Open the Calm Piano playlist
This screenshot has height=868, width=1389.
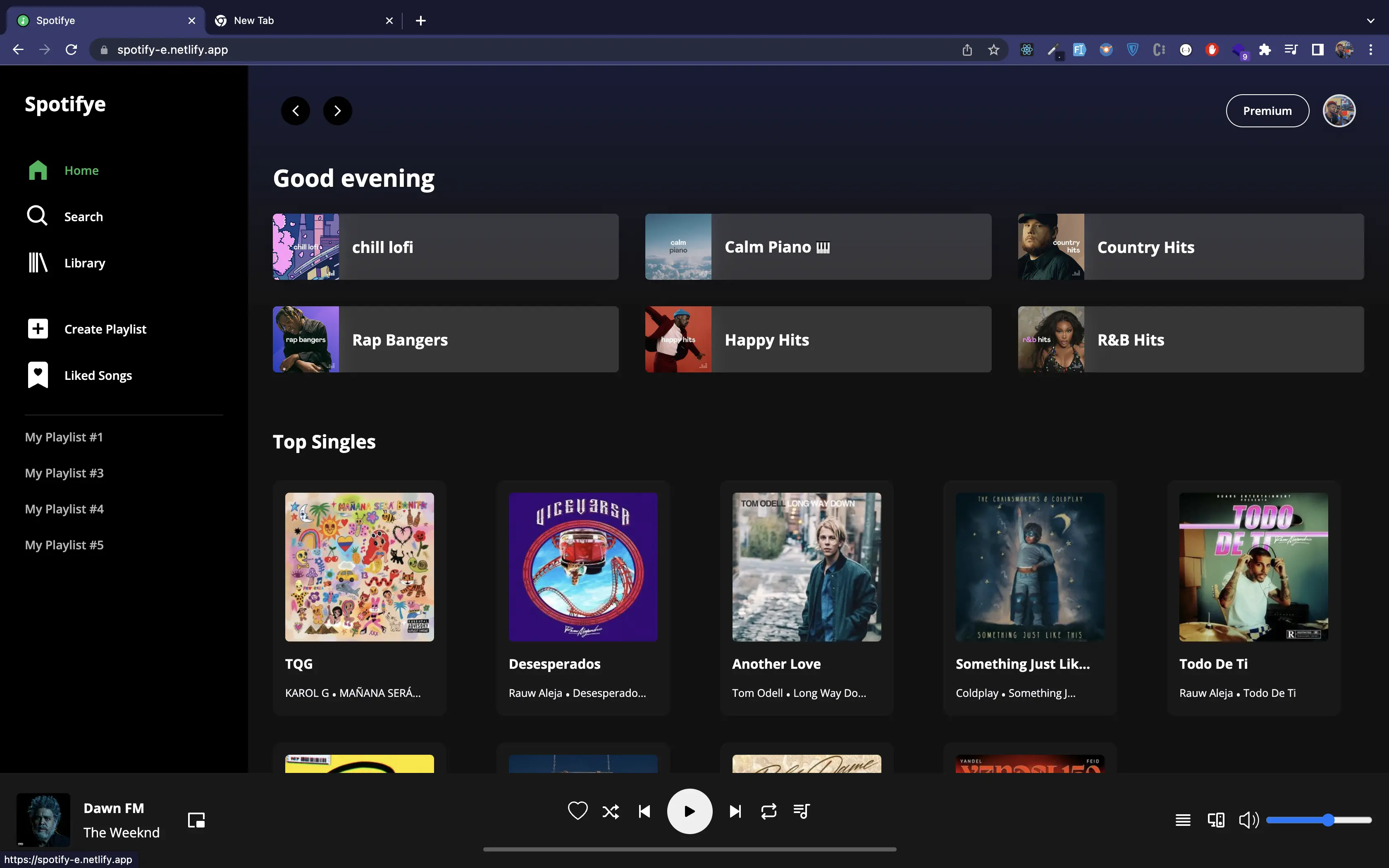pos(818,247)
